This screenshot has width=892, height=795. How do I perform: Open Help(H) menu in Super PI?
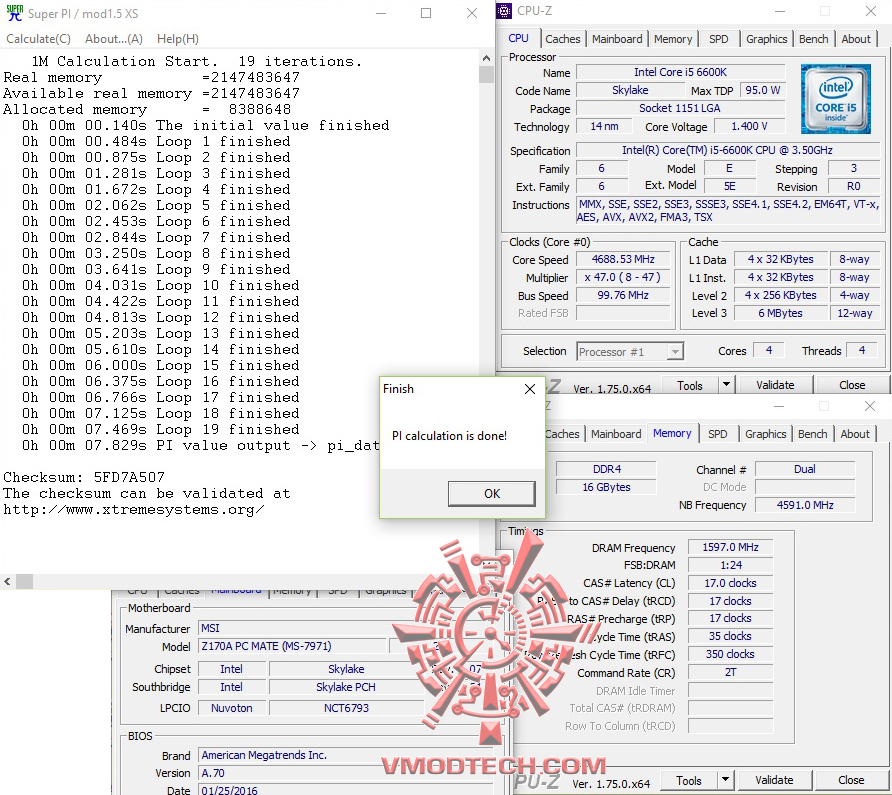(x=177, y=39)
